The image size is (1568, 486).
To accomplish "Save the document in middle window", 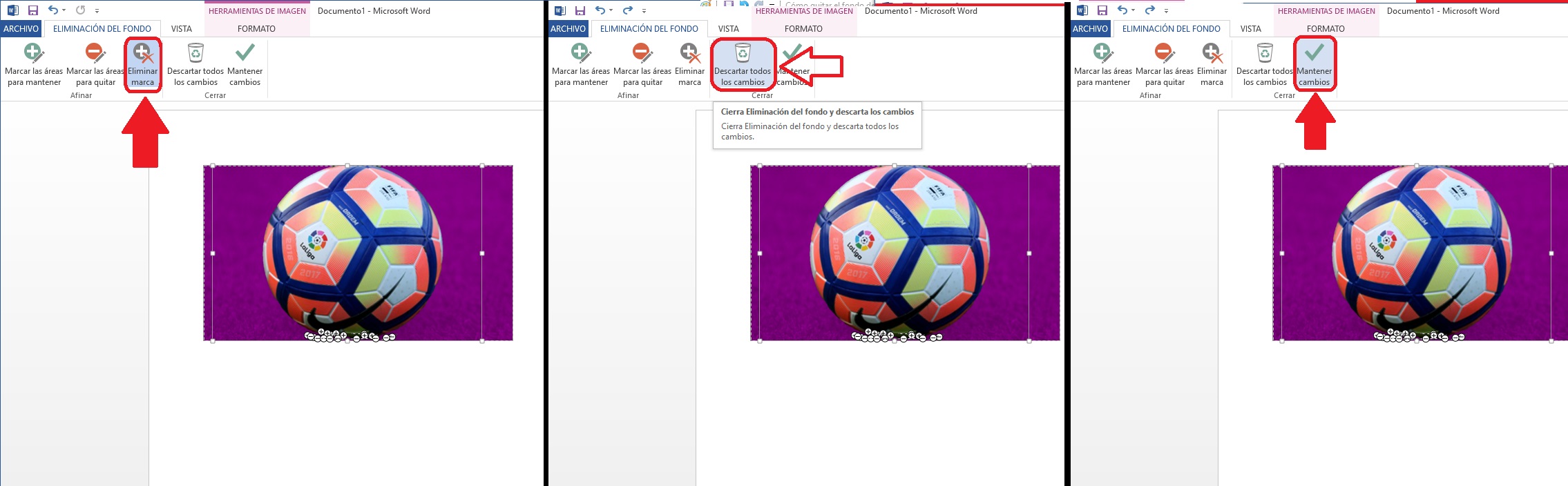I will pyautogui.click(x=580, y=10).
